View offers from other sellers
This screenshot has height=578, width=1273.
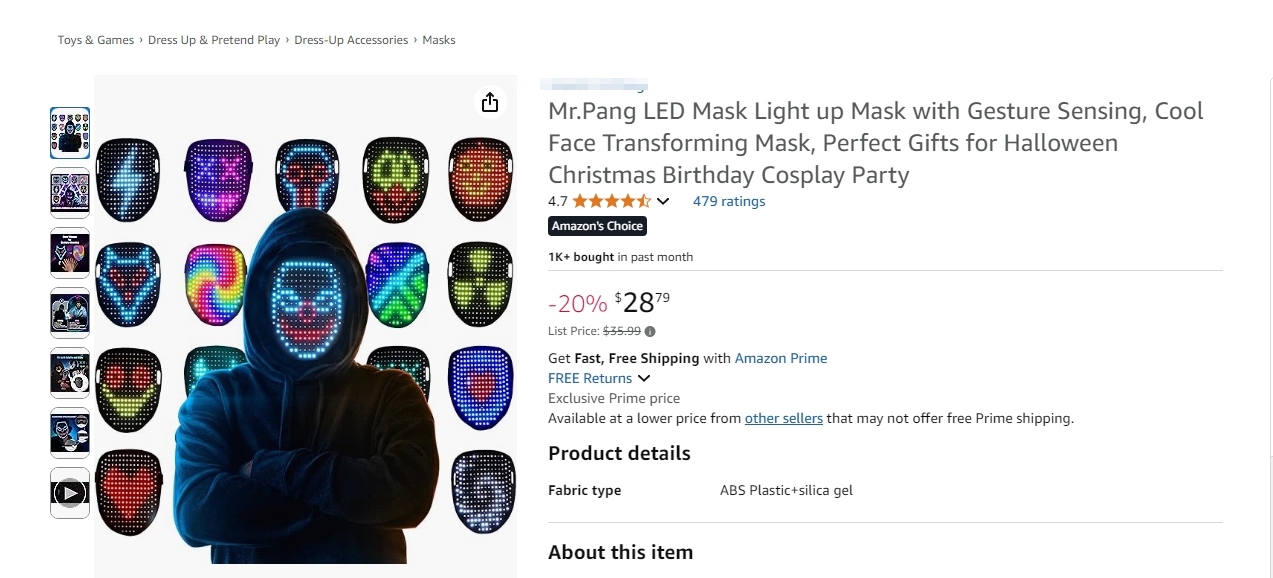pos(783,418)
